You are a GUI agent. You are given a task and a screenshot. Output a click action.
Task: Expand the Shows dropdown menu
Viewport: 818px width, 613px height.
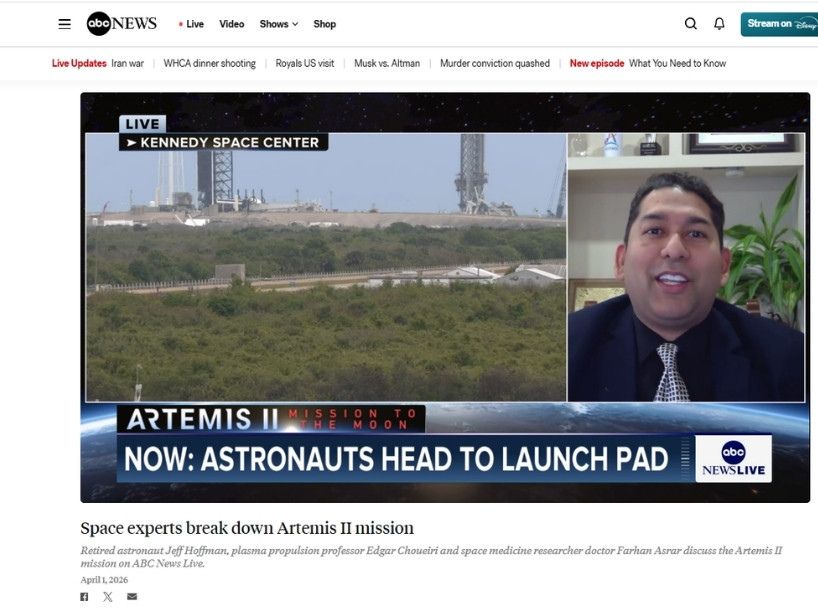click(279, 24)
